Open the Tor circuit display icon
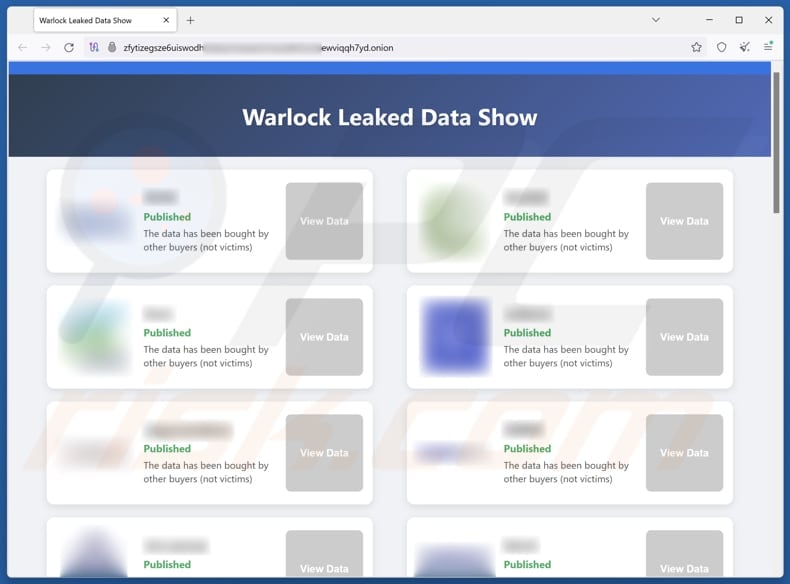 tap(94, 47)
